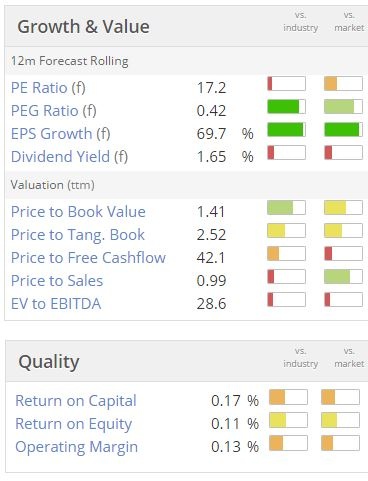368x481 pixels.
Task: Click the Return on Equity link
Action: [x=74, y=424]
